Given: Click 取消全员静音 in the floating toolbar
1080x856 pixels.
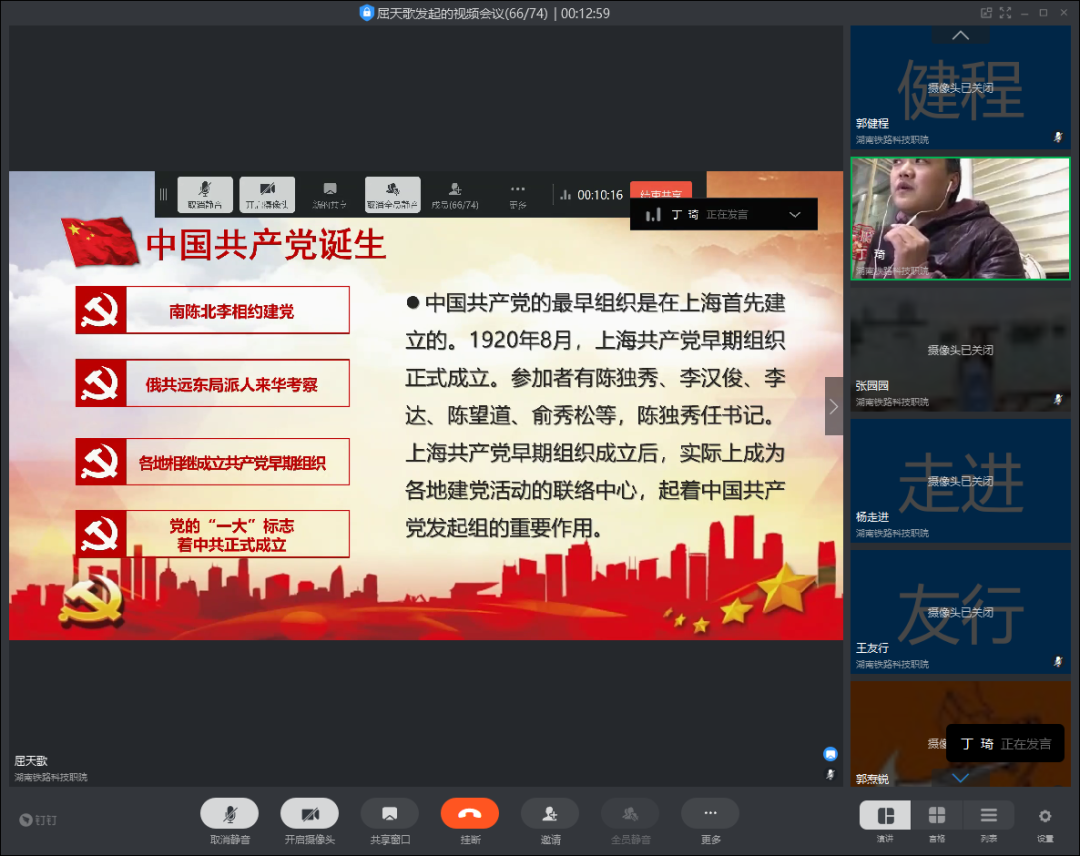Looking at the screenshot, I should tap(393, 194).
